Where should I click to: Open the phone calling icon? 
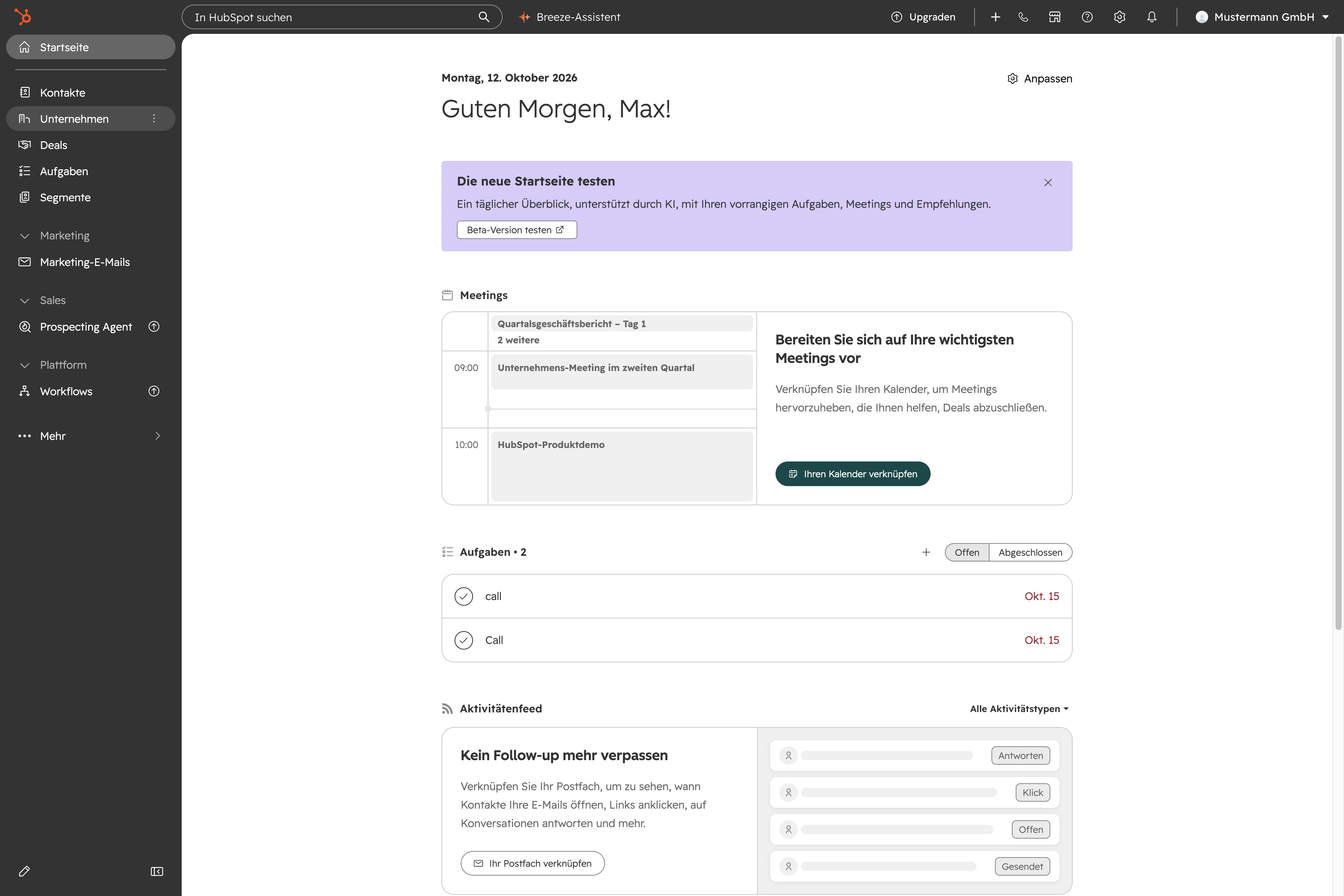click(x=1023, y=17)
